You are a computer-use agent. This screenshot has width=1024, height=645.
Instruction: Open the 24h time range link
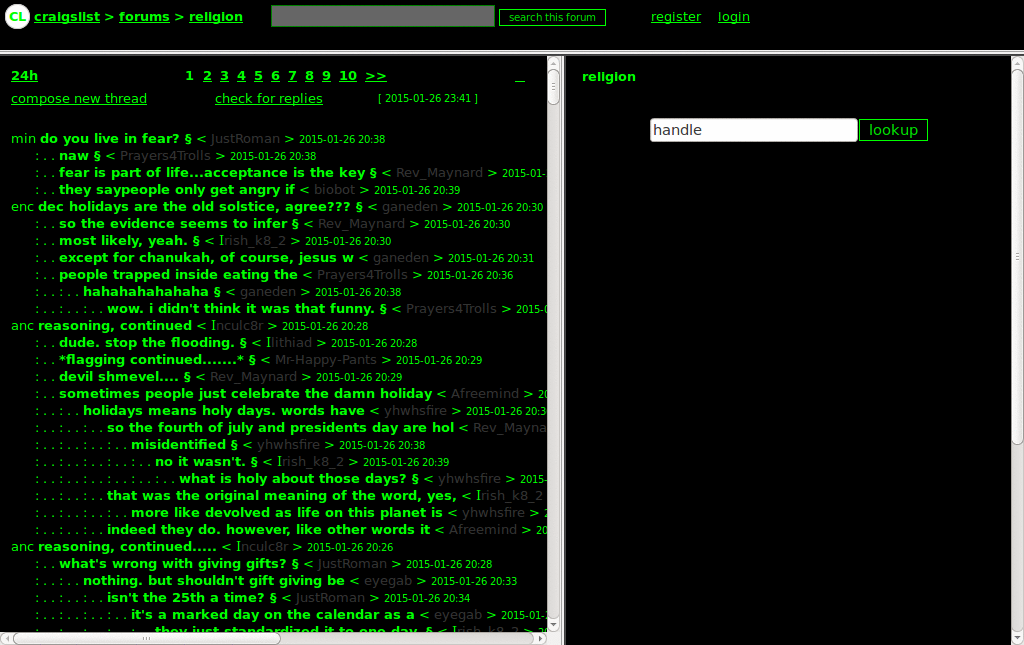pos(24,76)
